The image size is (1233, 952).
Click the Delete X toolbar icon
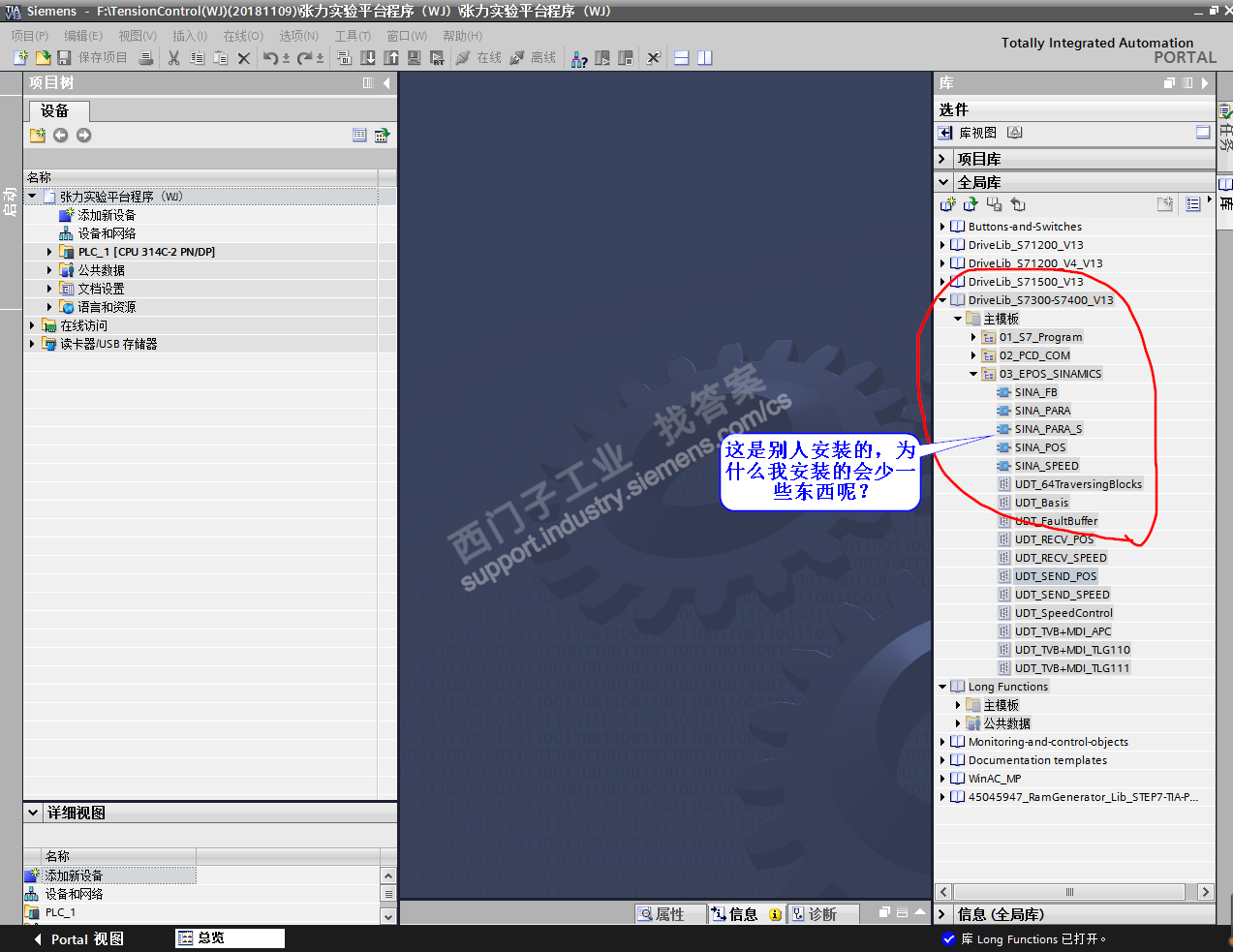[x=243, y=58]
